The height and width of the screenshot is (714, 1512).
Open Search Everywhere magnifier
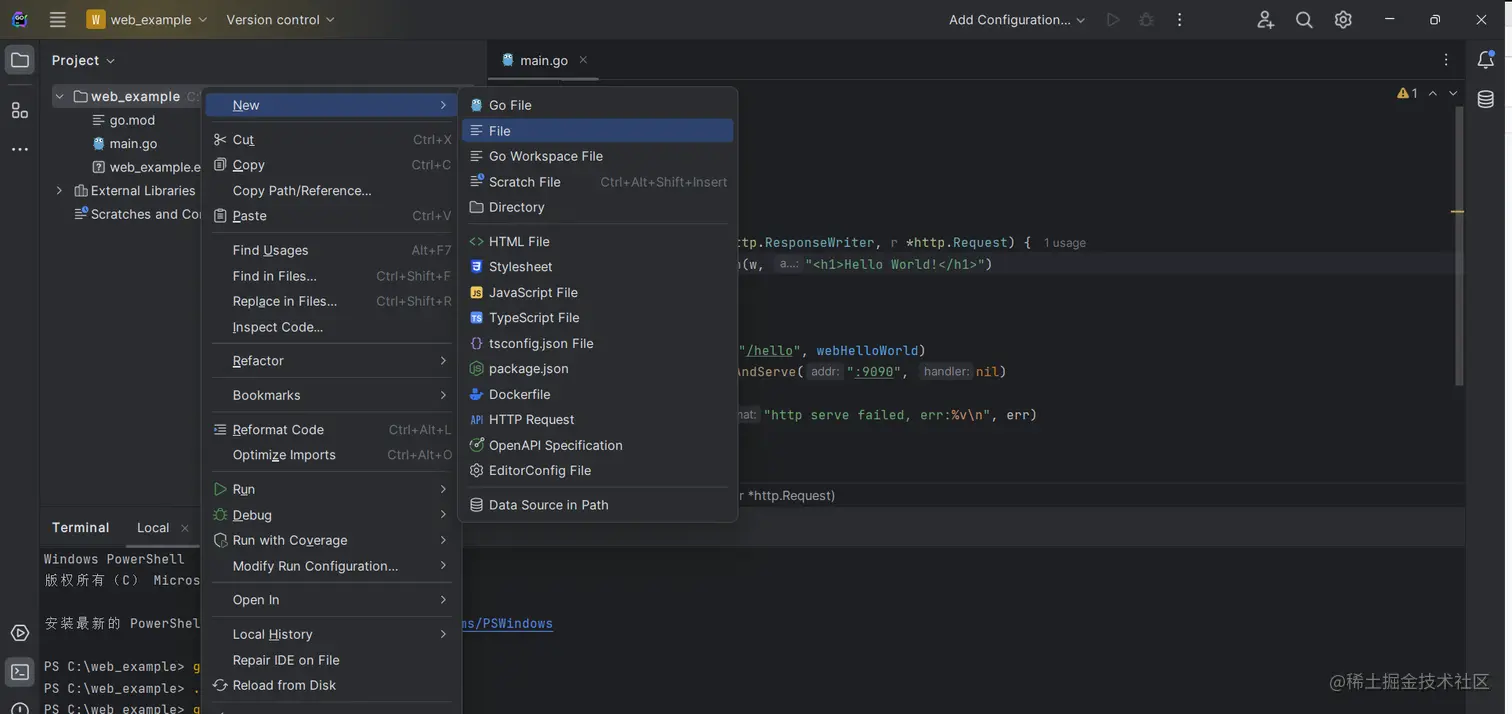click(1304, 19)
